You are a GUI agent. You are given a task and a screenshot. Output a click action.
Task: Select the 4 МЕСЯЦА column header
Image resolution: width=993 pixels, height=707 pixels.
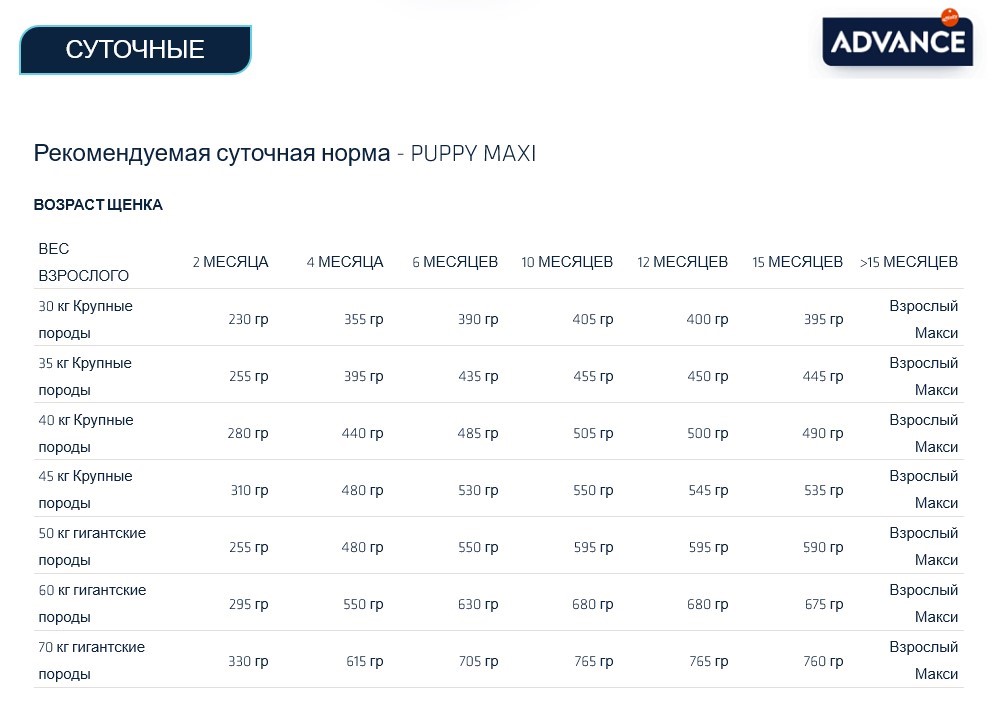pyautogui.click(x=345, y=262)
